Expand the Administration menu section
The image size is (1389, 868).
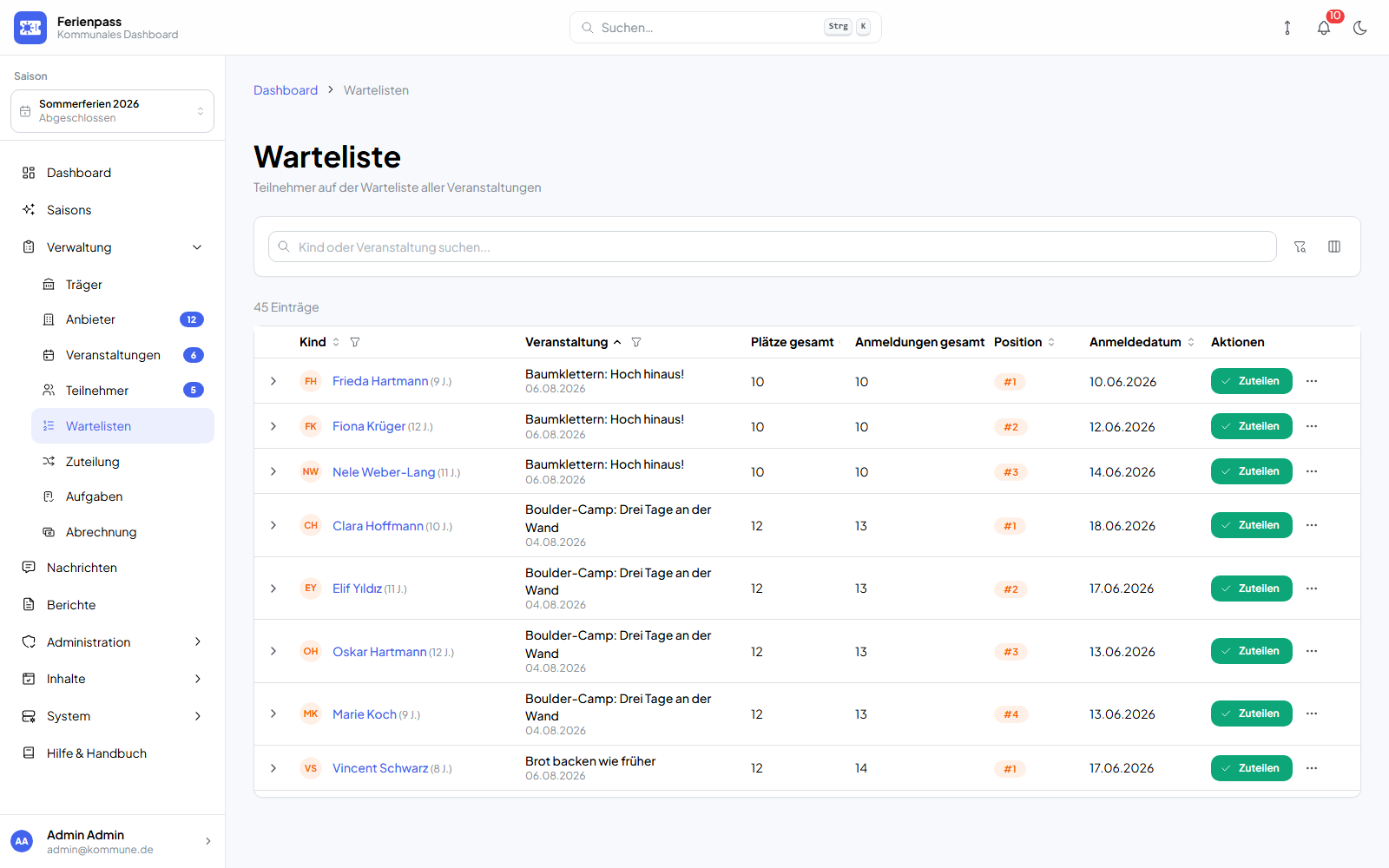(112, 642)
